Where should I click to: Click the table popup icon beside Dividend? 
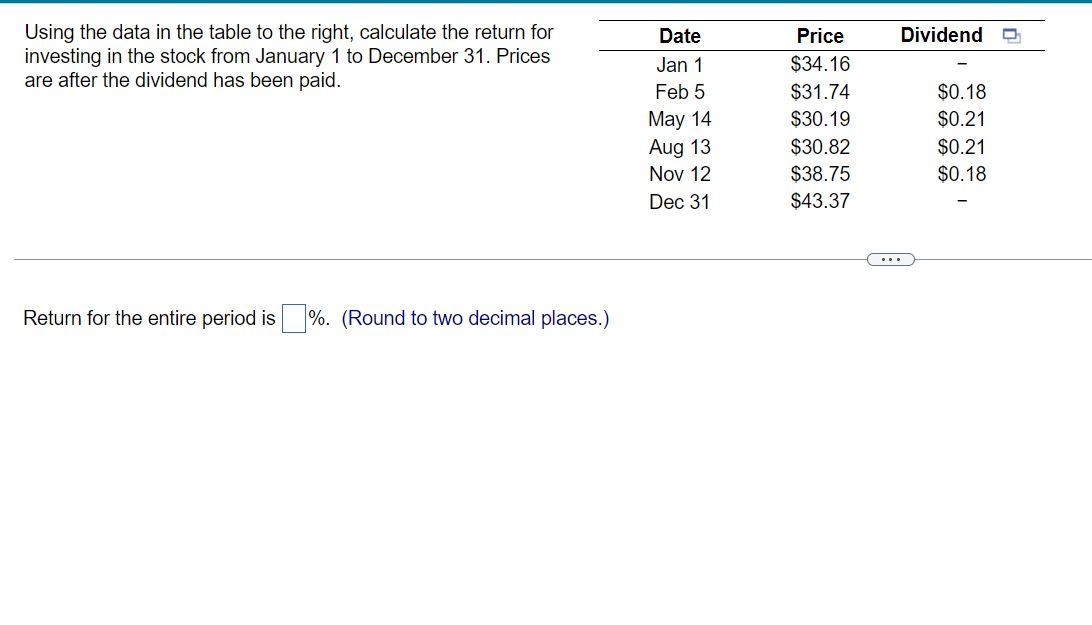1011,36
